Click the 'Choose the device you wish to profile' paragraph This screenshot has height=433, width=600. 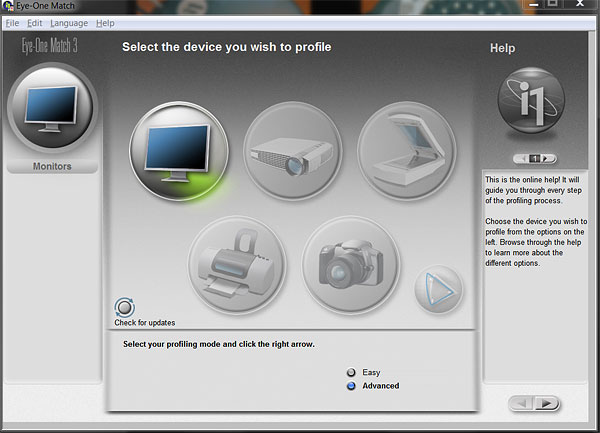pos(536,242)
